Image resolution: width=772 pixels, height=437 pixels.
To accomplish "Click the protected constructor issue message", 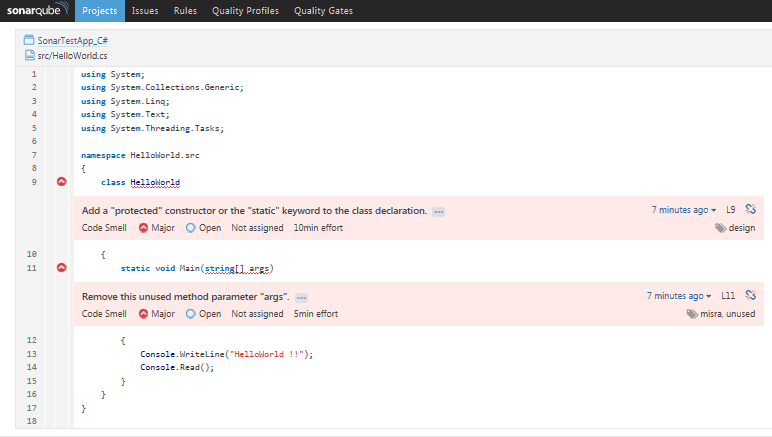I will [x=254, y=211].
